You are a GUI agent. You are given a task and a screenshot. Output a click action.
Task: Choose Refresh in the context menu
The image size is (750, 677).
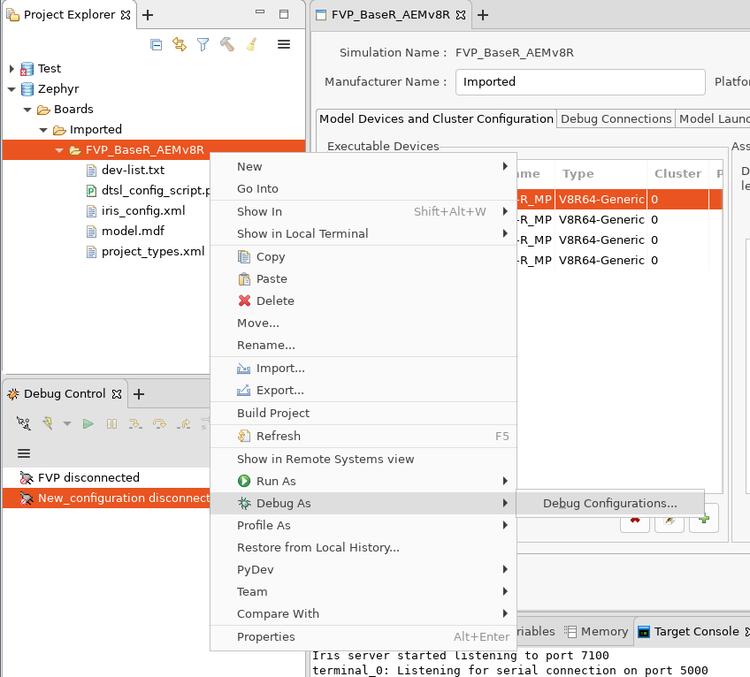[278, 436]
